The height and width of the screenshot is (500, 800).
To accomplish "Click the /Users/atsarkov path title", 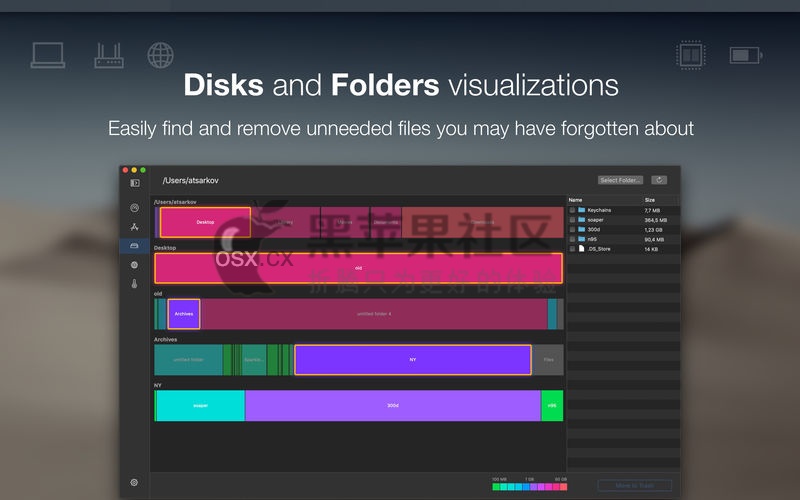I will [190, 181].
